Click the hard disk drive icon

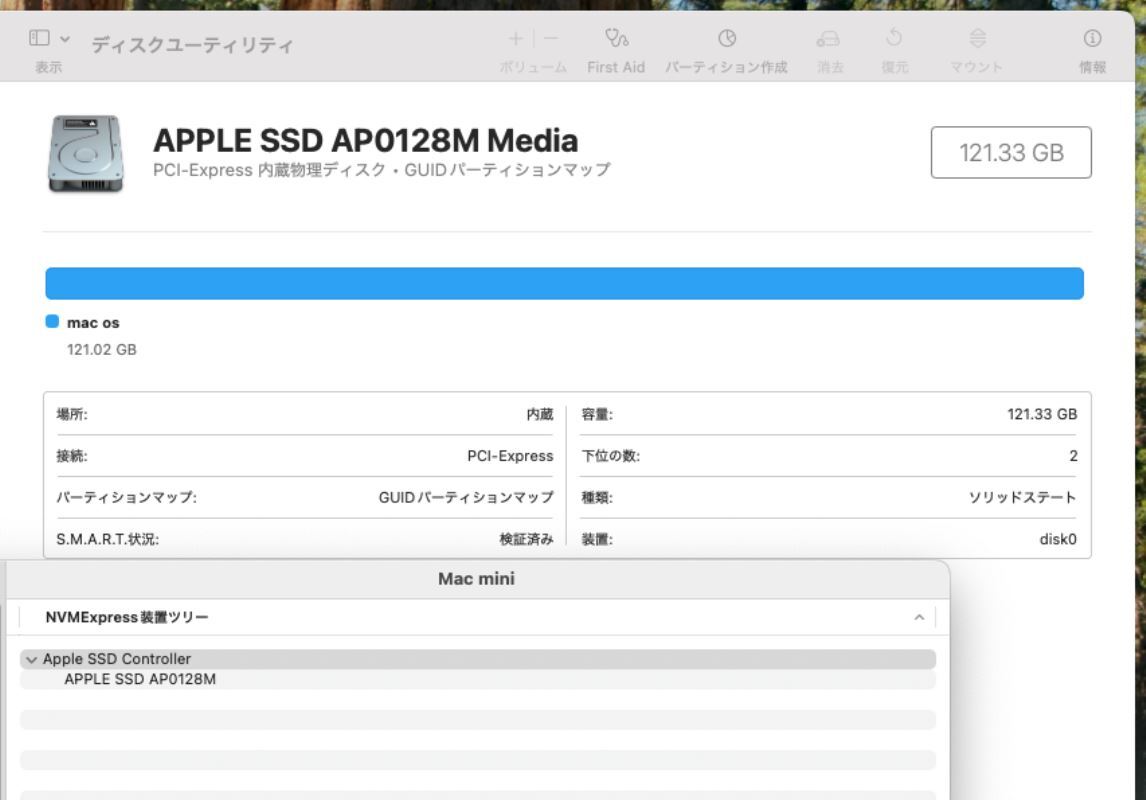[85, 153]
